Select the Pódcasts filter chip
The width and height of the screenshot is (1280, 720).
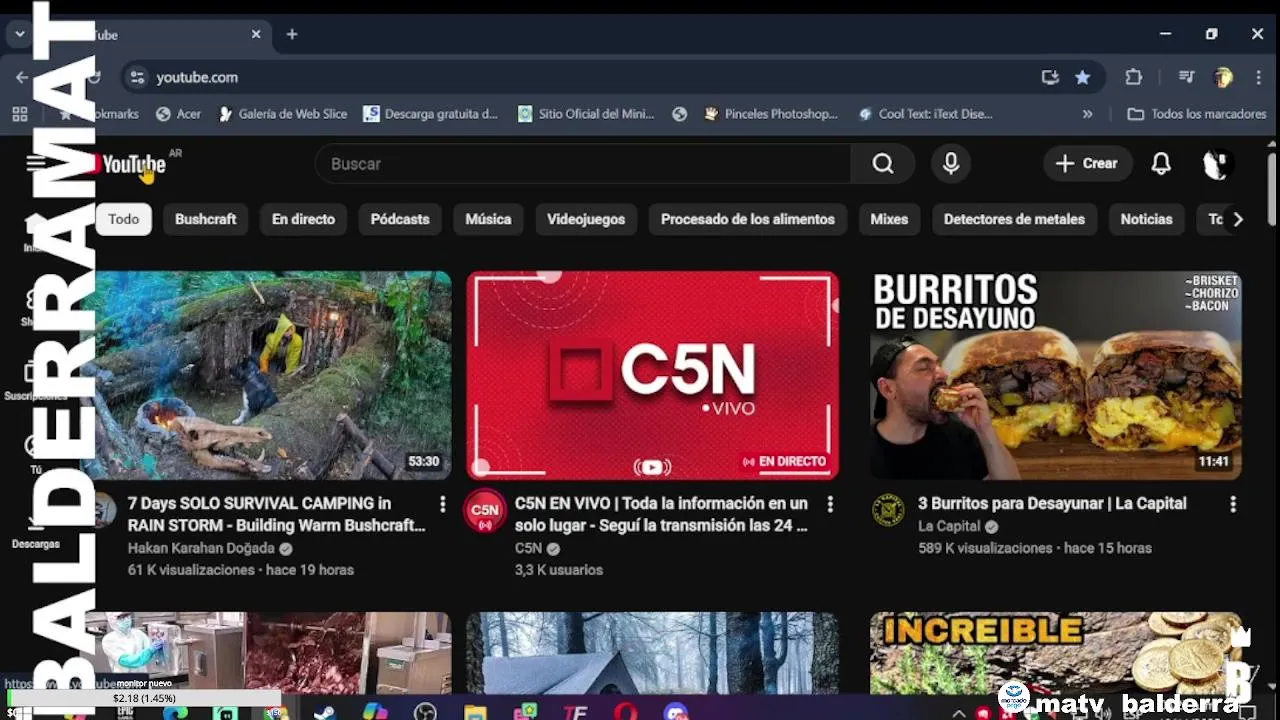click(x=400, y=219)
